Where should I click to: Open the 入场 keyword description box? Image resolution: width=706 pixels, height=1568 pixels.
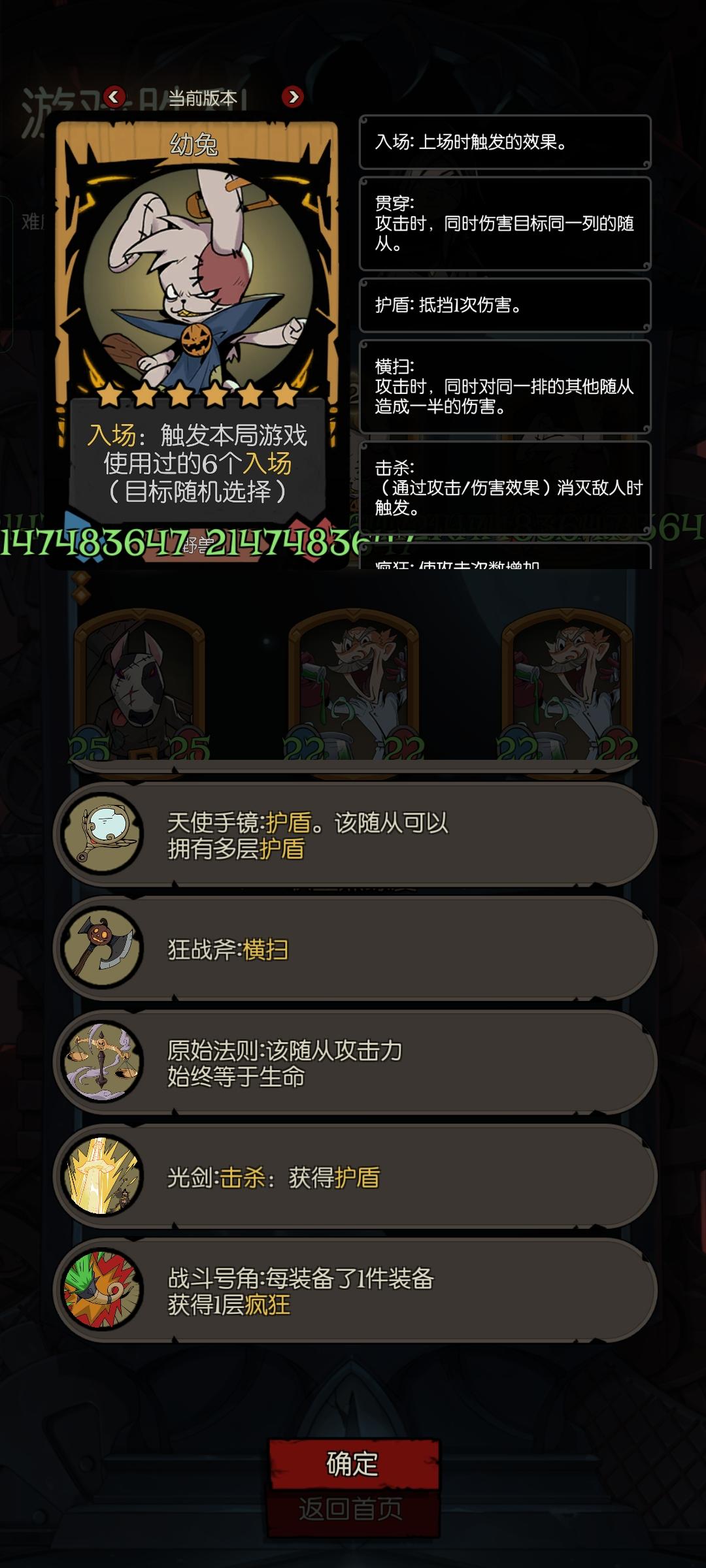coord(505,142)
